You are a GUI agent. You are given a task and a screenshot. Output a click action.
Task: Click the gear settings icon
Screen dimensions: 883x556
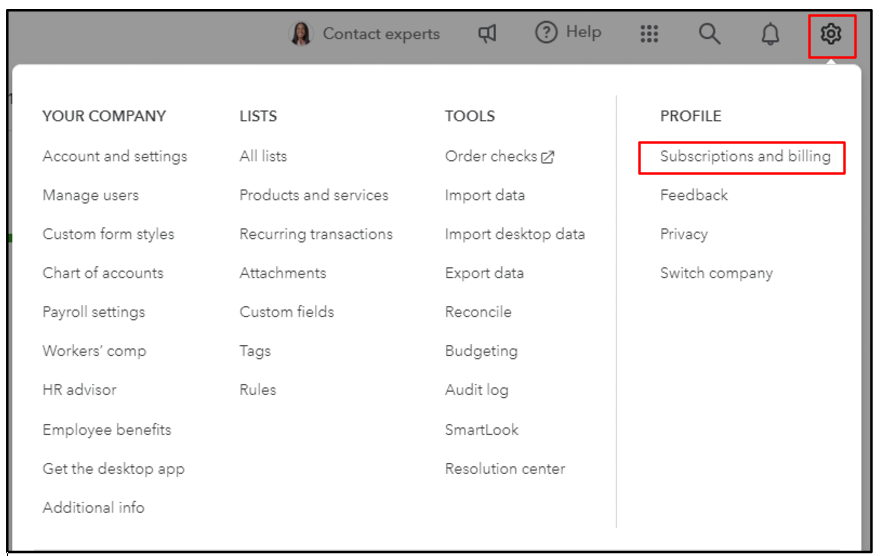tap(831, 35)
